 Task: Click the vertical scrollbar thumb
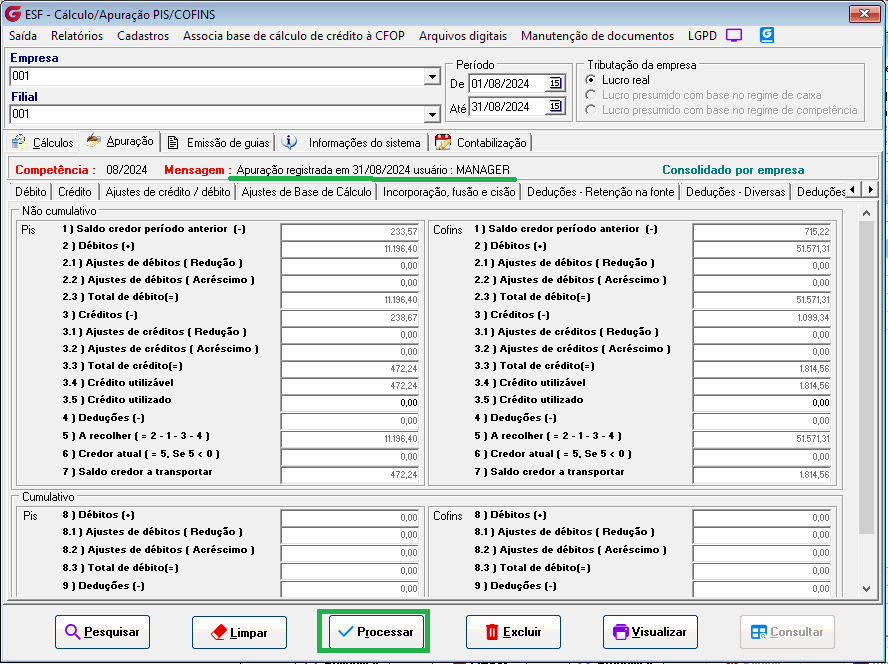[x=866, y=377]
